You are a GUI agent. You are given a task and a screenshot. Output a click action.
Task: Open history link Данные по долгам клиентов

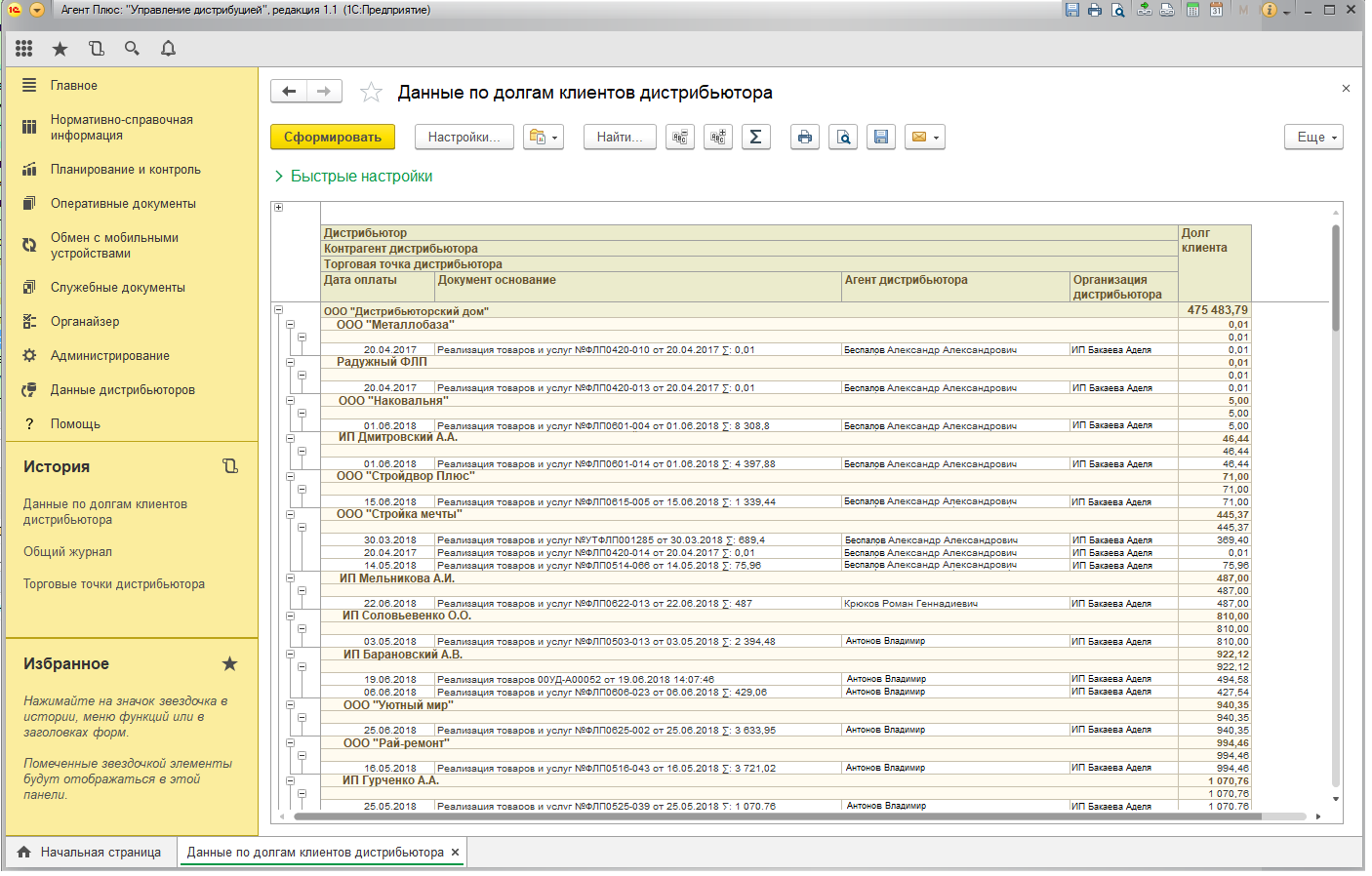pyautogui.click(x=105, y=512)
